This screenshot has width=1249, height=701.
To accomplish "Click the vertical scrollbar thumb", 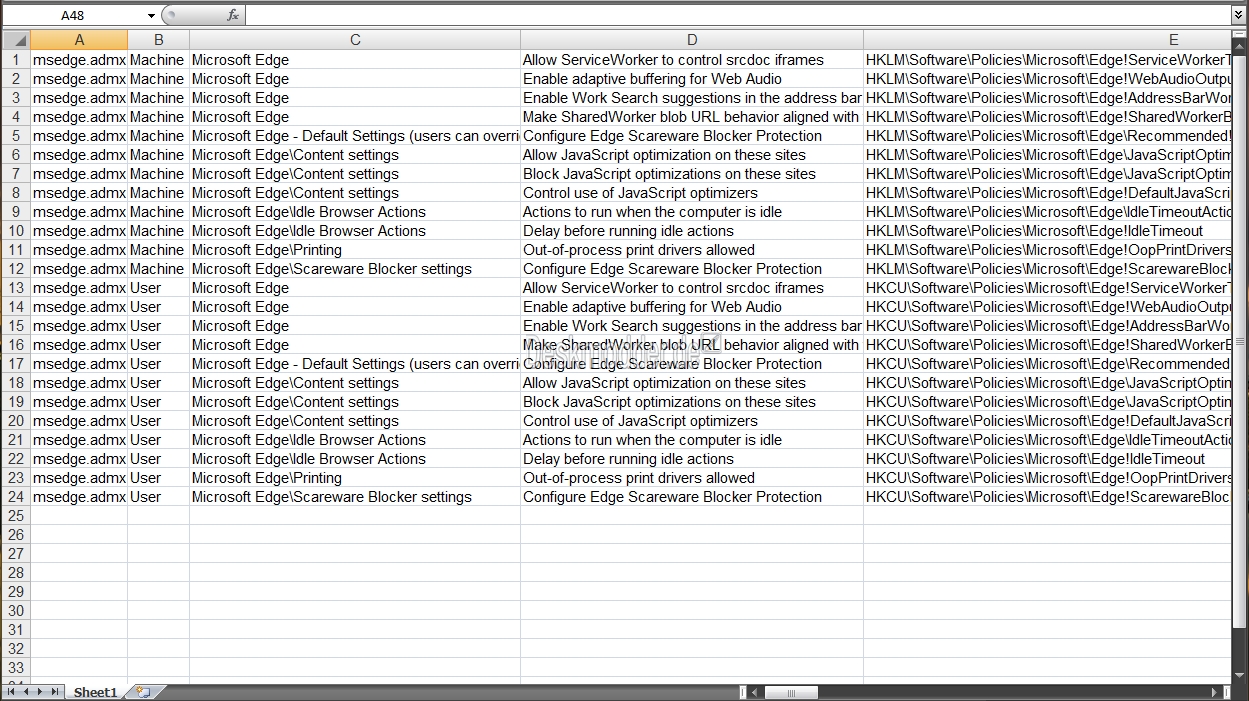I will tap(1240, 340).
